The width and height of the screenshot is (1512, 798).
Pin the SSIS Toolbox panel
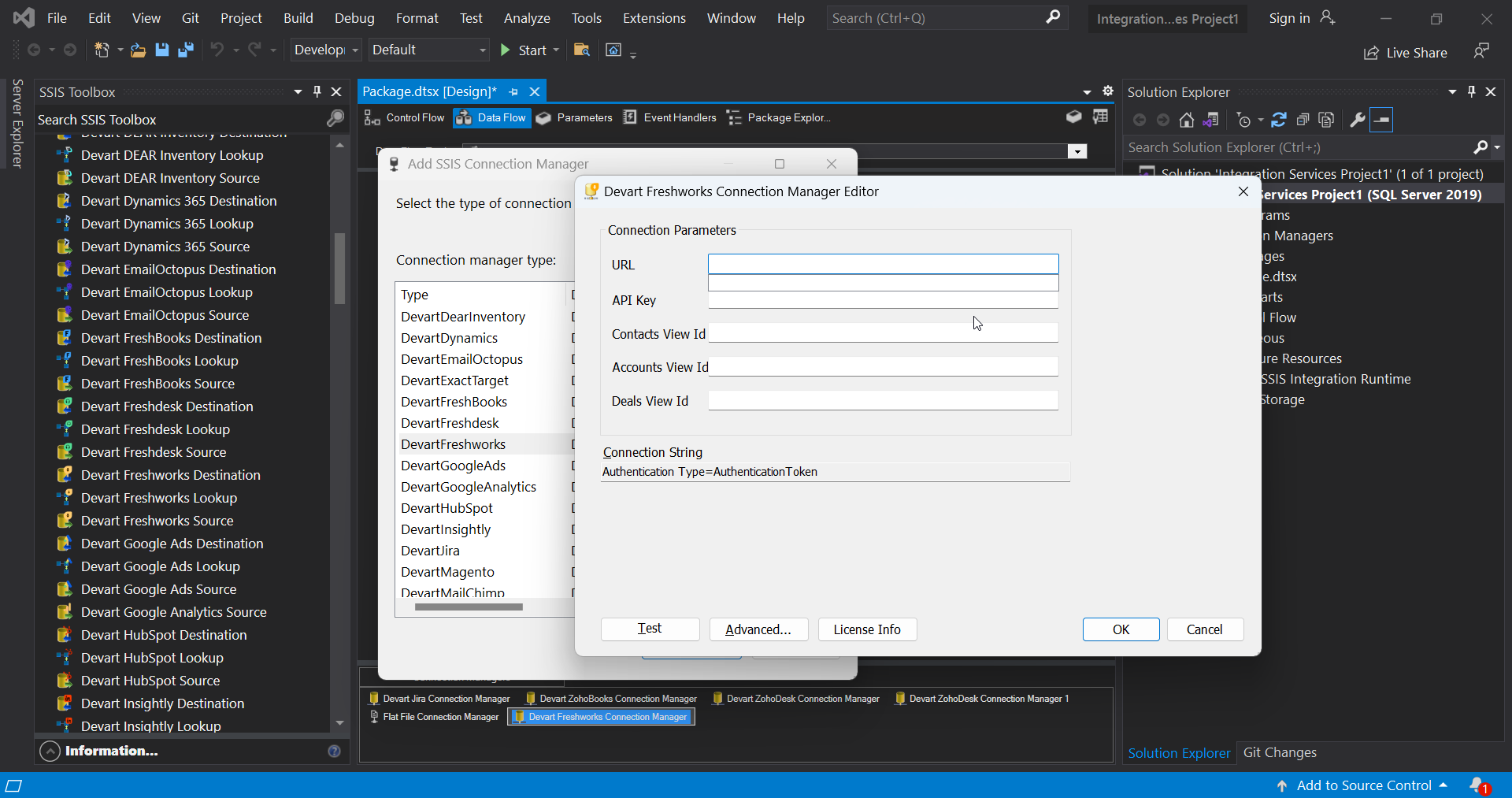point(317,91)
